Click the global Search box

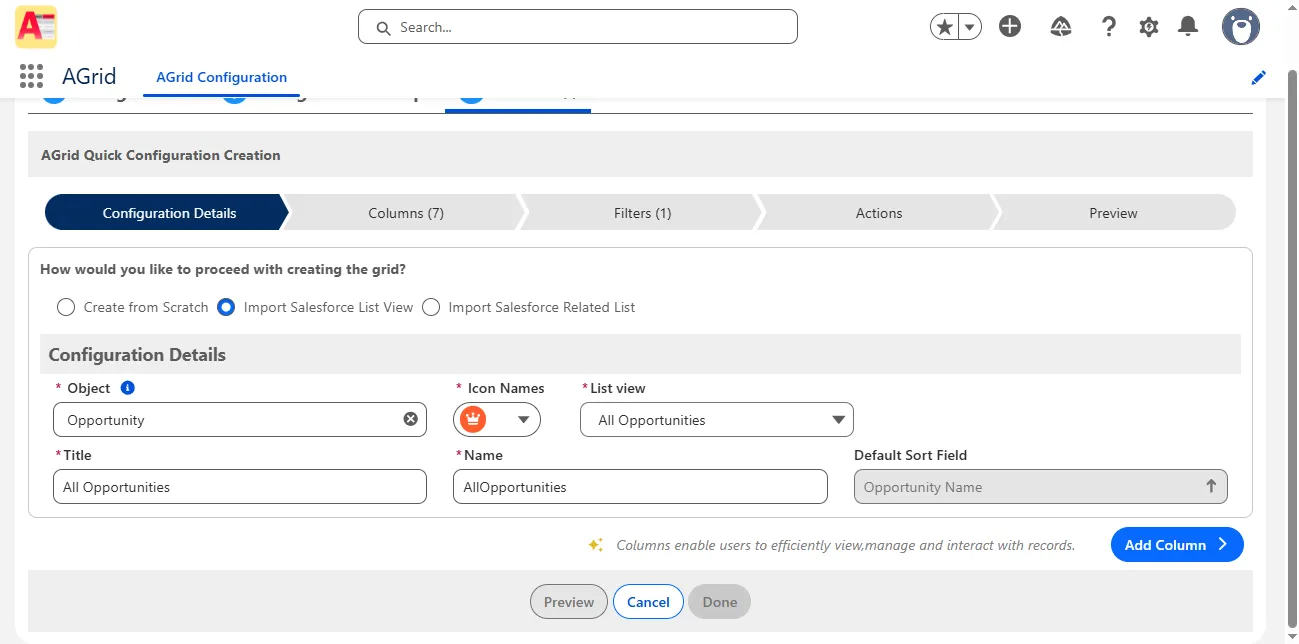pos(578,27)
